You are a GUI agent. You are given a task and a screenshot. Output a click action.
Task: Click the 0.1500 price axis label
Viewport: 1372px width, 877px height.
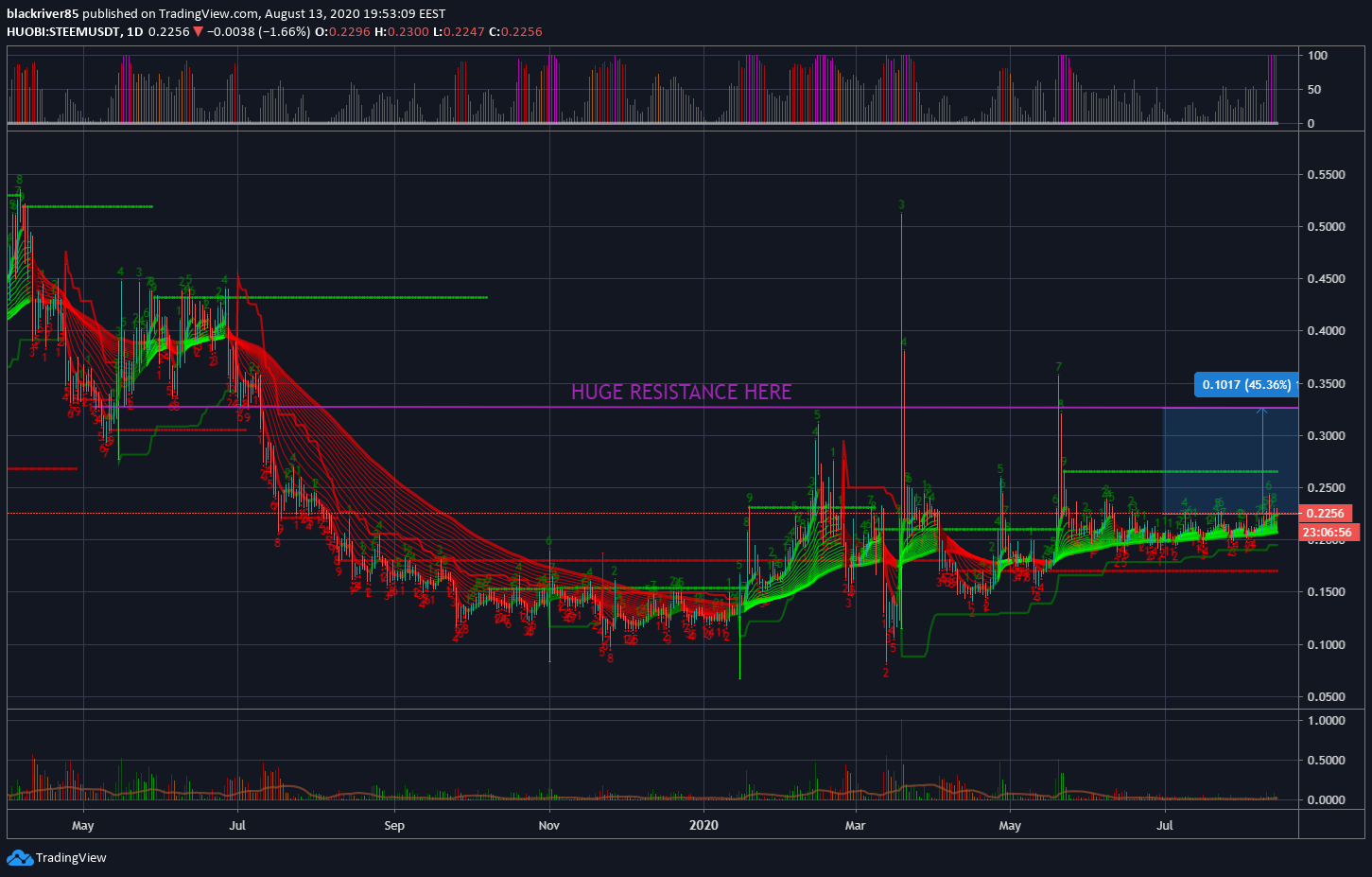[x=1326, y=592]
